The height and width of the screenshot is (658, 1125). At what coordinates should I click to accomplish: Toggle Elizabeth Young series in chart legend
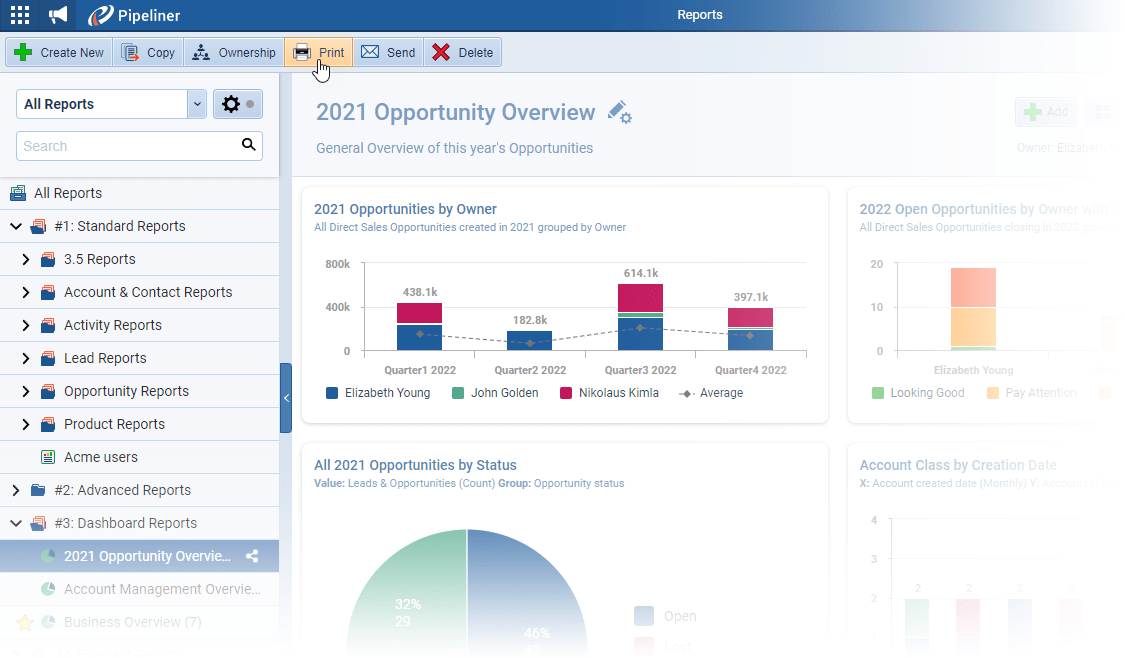tap(386, 393)
